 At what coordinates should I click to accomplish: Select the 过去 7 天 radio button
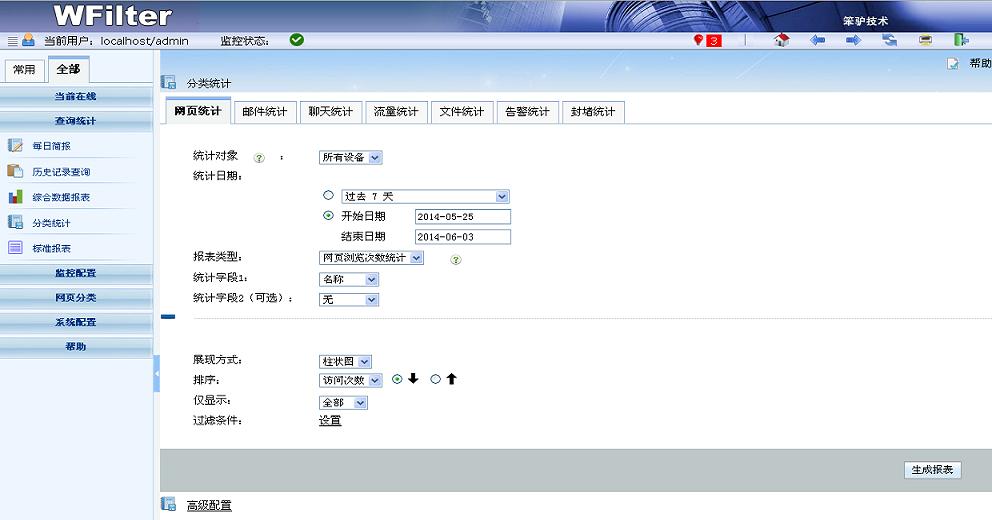(328, 196)
